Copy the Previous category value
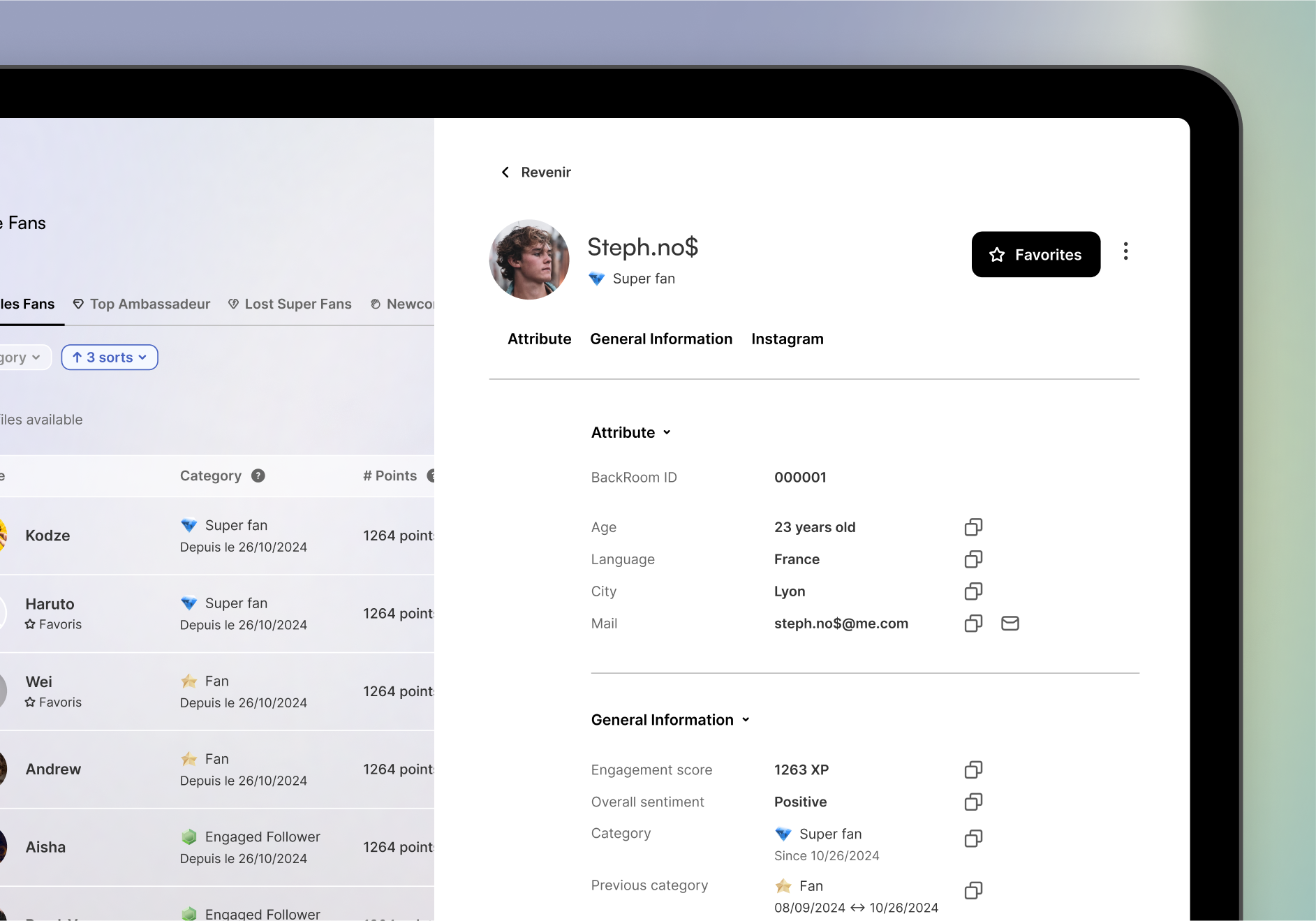The height and width of the screenshot is (921, 1316). coord(973,890)
